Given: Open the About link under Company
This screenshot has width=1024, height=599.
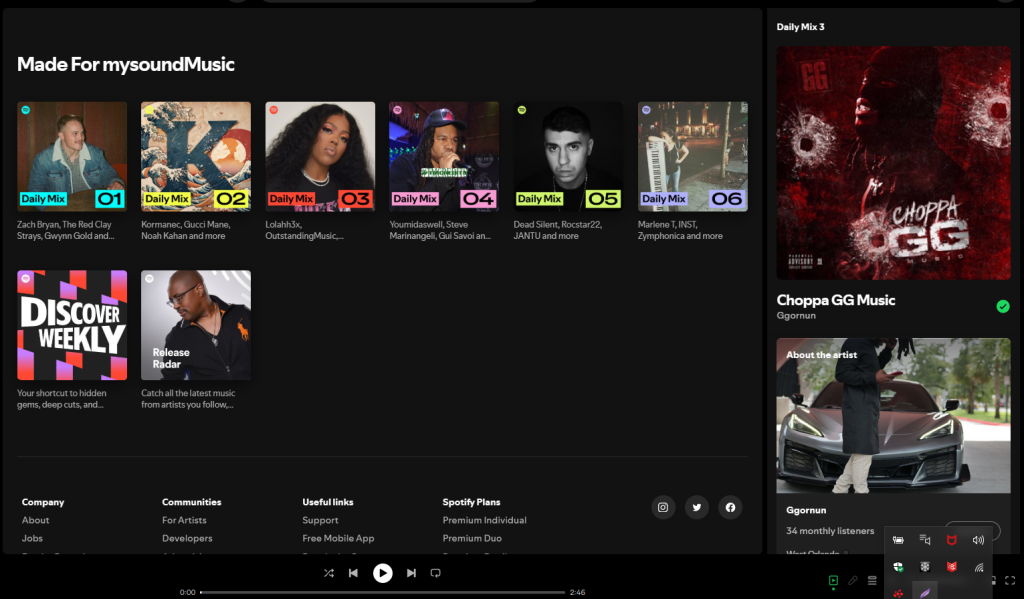Looking at the screenshot, I should click(x=35, y=521).
